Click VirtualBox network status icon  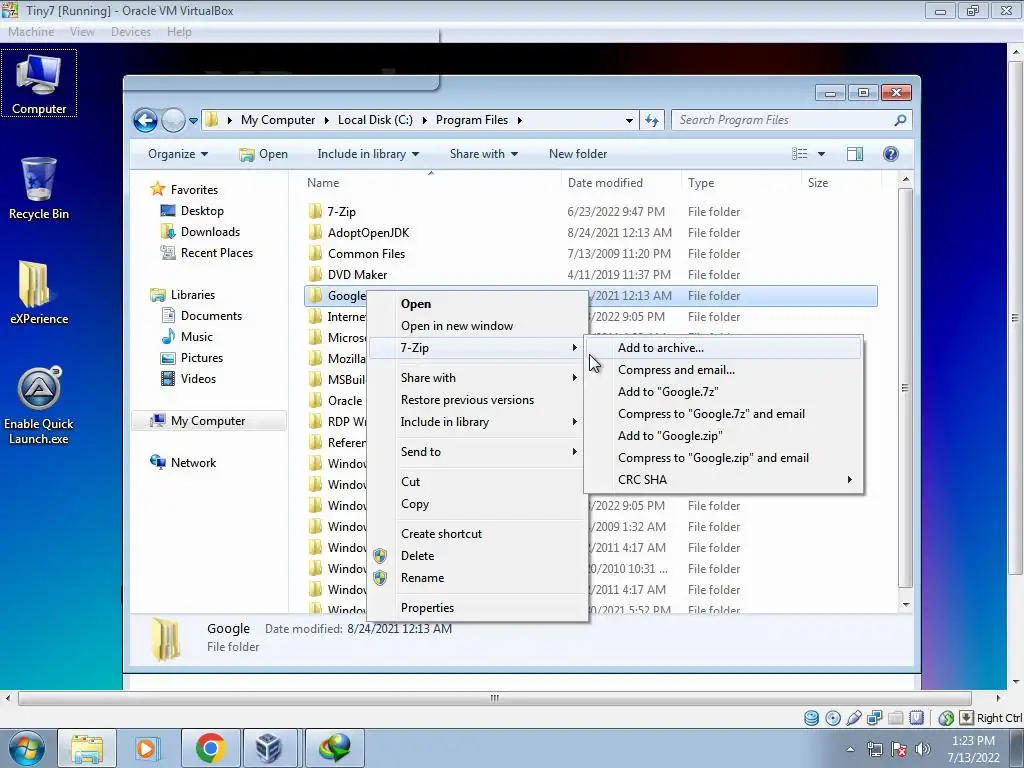(x=875, y=718)
